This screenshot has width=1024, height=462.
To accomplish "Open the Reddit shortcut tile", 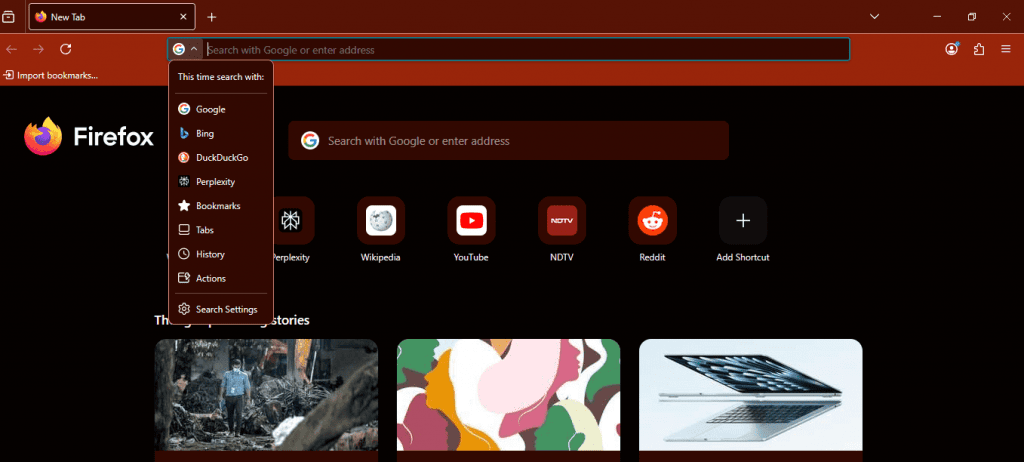I will (652, 221).
